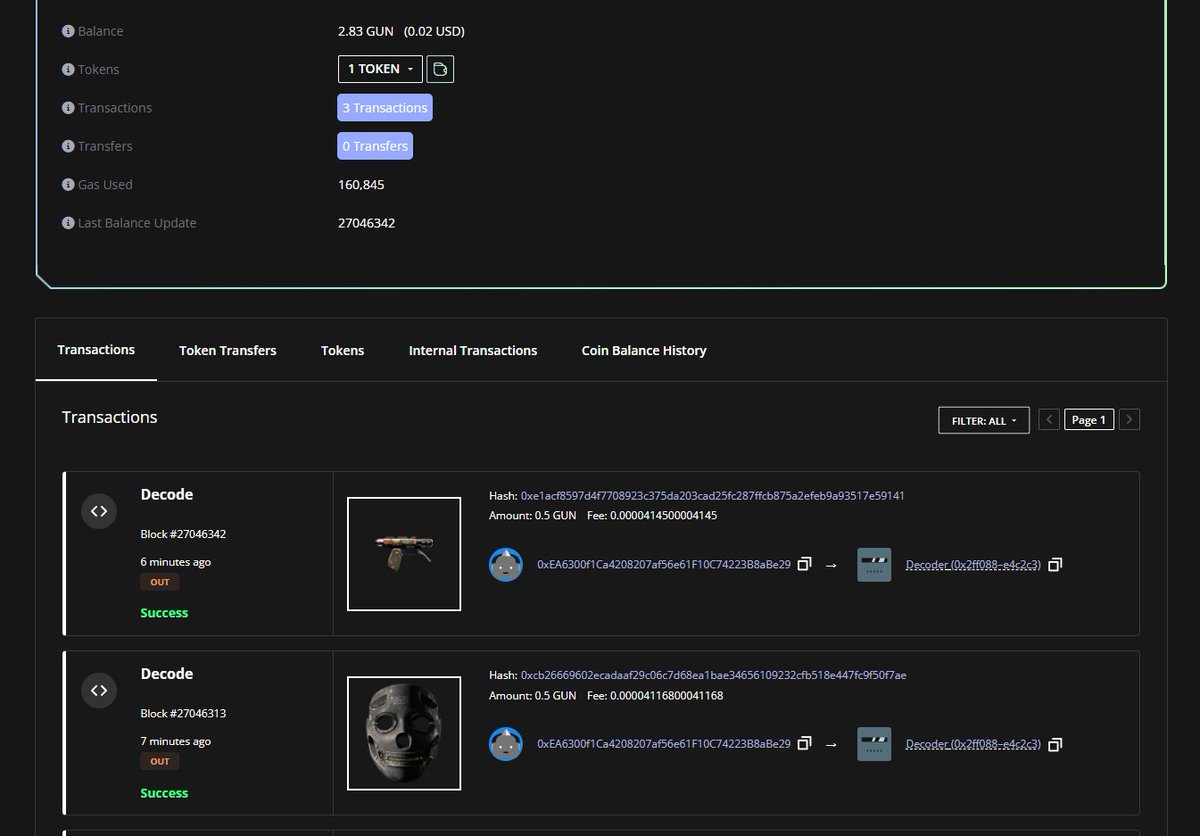Copy sender address in block #27046313 row

[x=804, y=744]
